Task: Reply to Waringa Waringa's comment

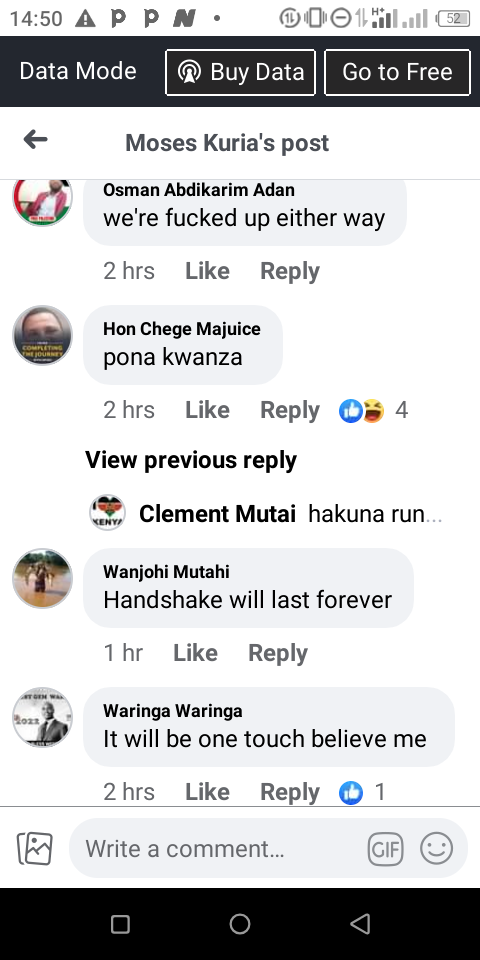Action: click(x=290, y=792)
